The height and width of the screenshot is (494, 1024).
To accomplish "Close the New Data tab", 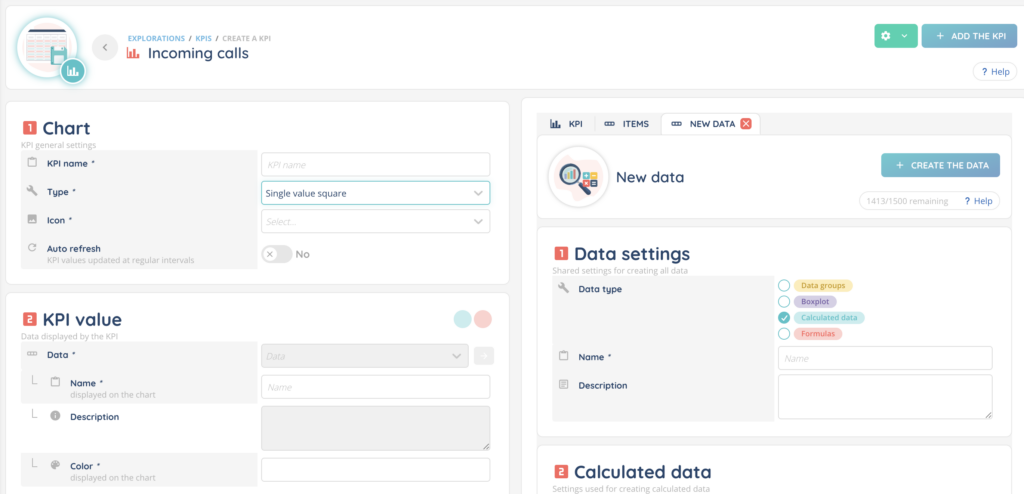I will (746, 124).
